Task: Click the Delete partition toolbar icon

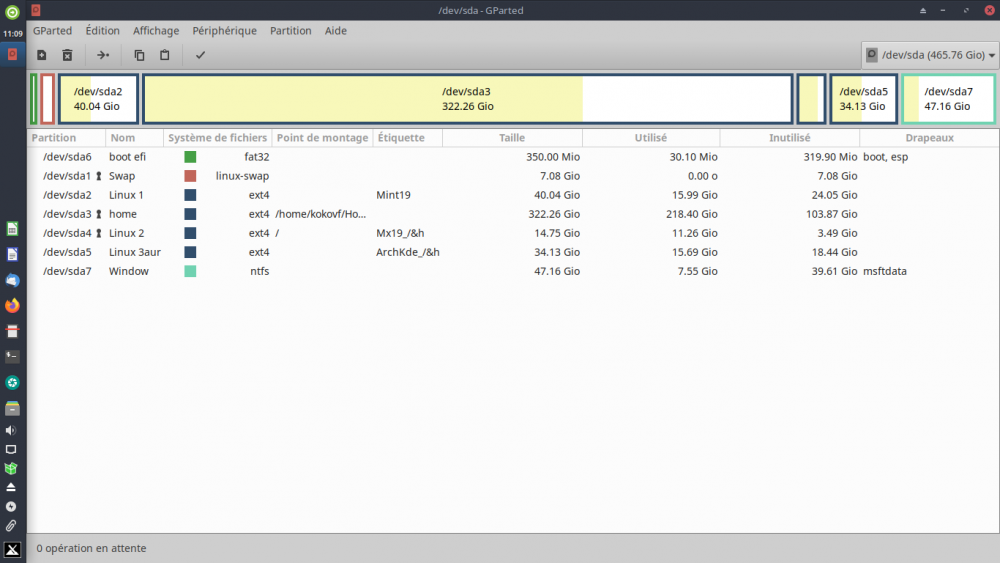Action: click(67, 55)
